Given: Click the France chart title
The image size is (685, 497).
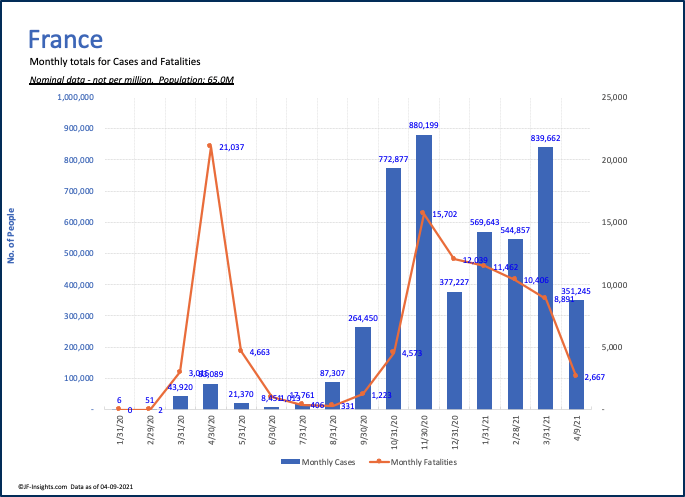Looking at the screenshot, I should tap(65, 39).
